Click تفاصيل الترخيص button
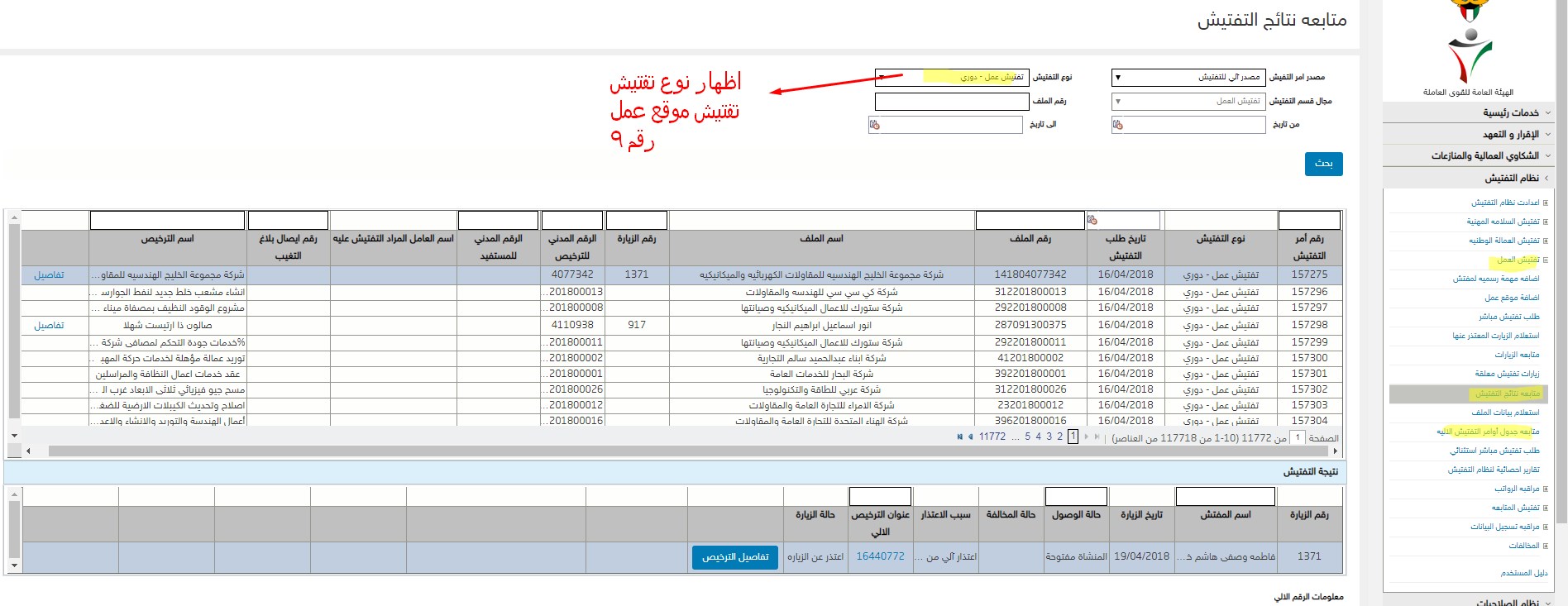This screenshot has height=606, width=1568. point(735,557)
